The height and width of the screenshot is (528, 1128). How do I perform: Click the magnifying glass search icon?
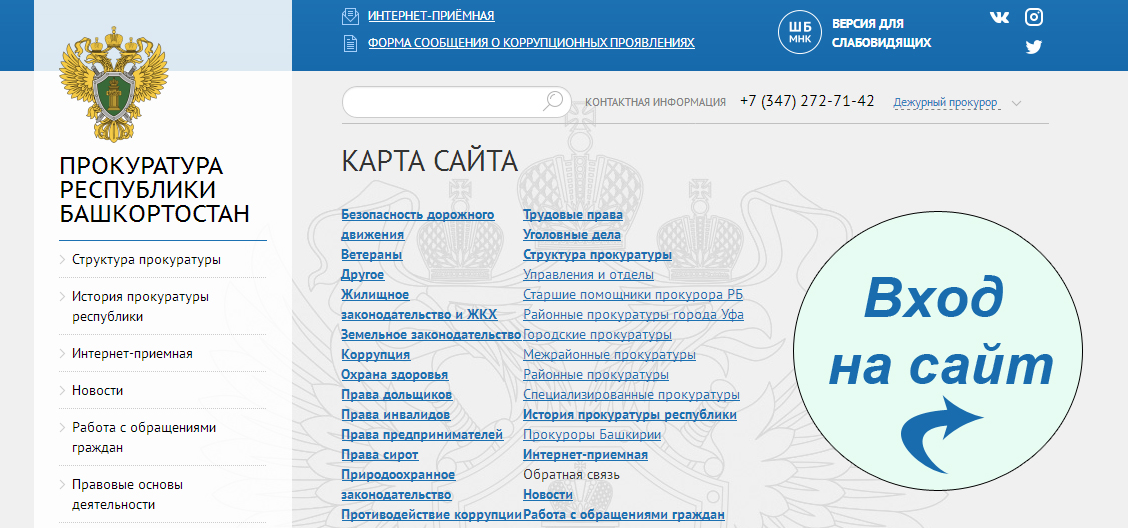[552, 101]
